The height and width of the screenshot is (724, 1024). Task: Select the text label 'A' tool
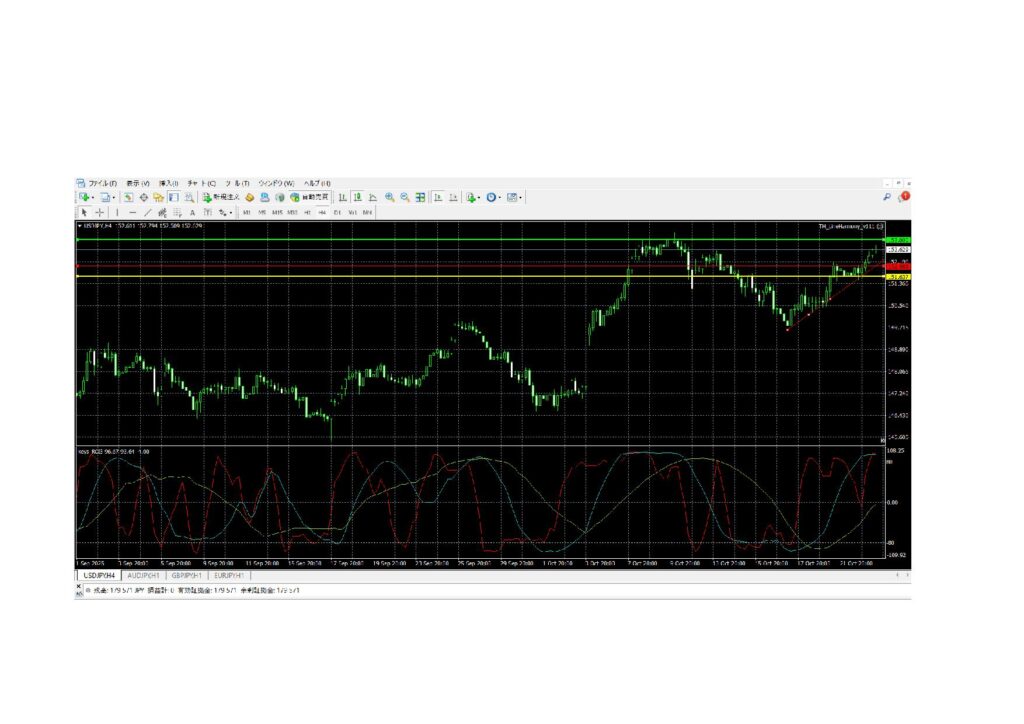pos(192,212)
